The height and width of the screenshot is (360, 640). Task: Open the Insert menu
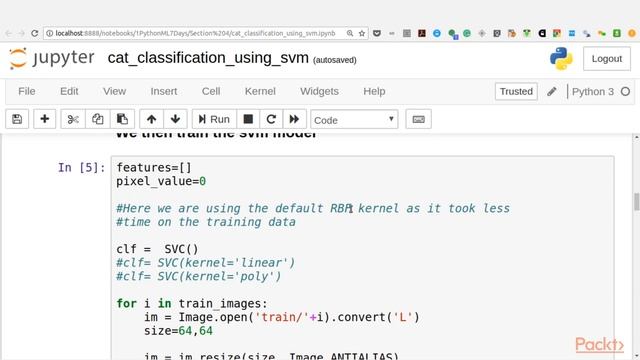(x=164, y=91)
